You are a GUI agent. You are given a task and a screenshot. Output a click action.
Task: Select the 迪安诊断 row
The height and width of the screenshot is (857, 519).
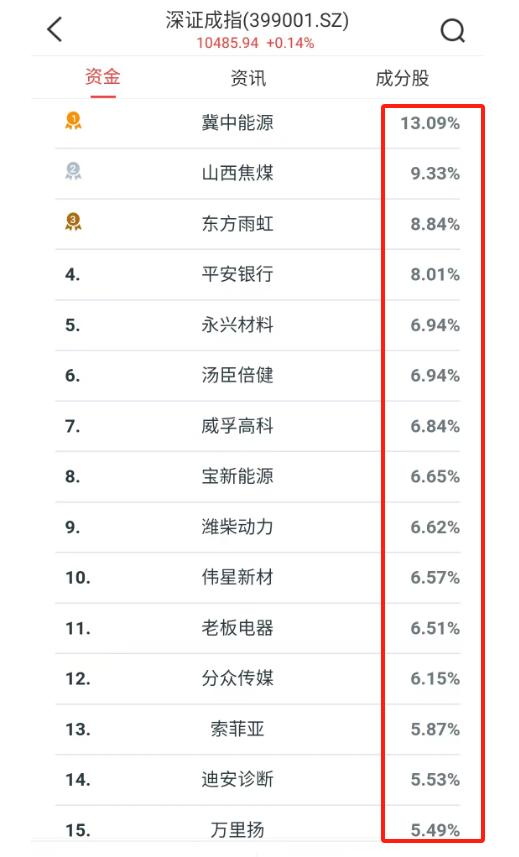[x=258, y=780]
